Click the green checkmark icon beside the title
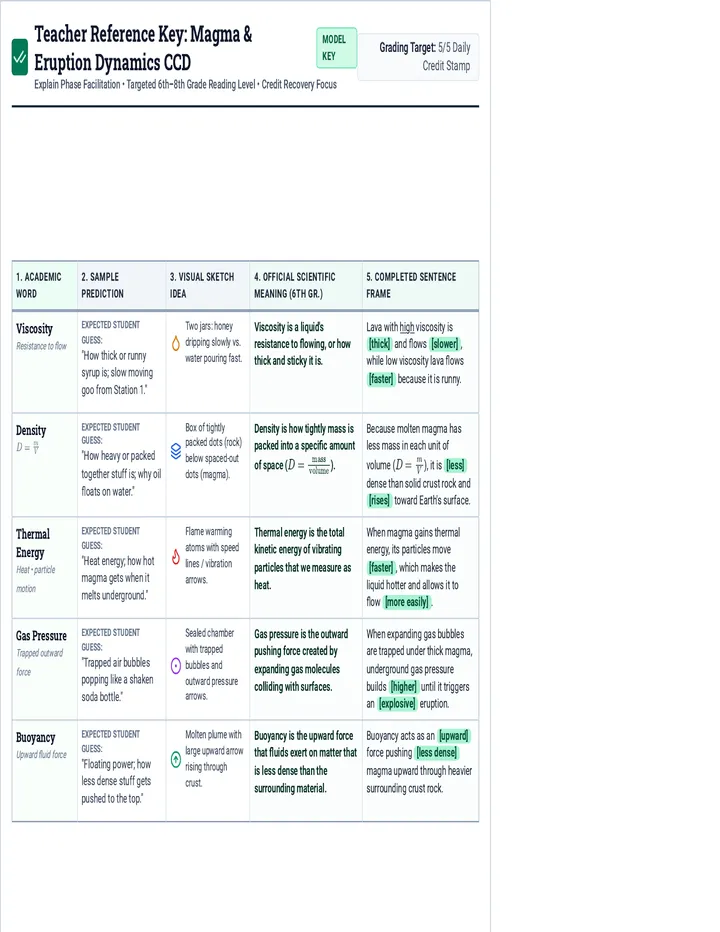 tap(20, 57)
